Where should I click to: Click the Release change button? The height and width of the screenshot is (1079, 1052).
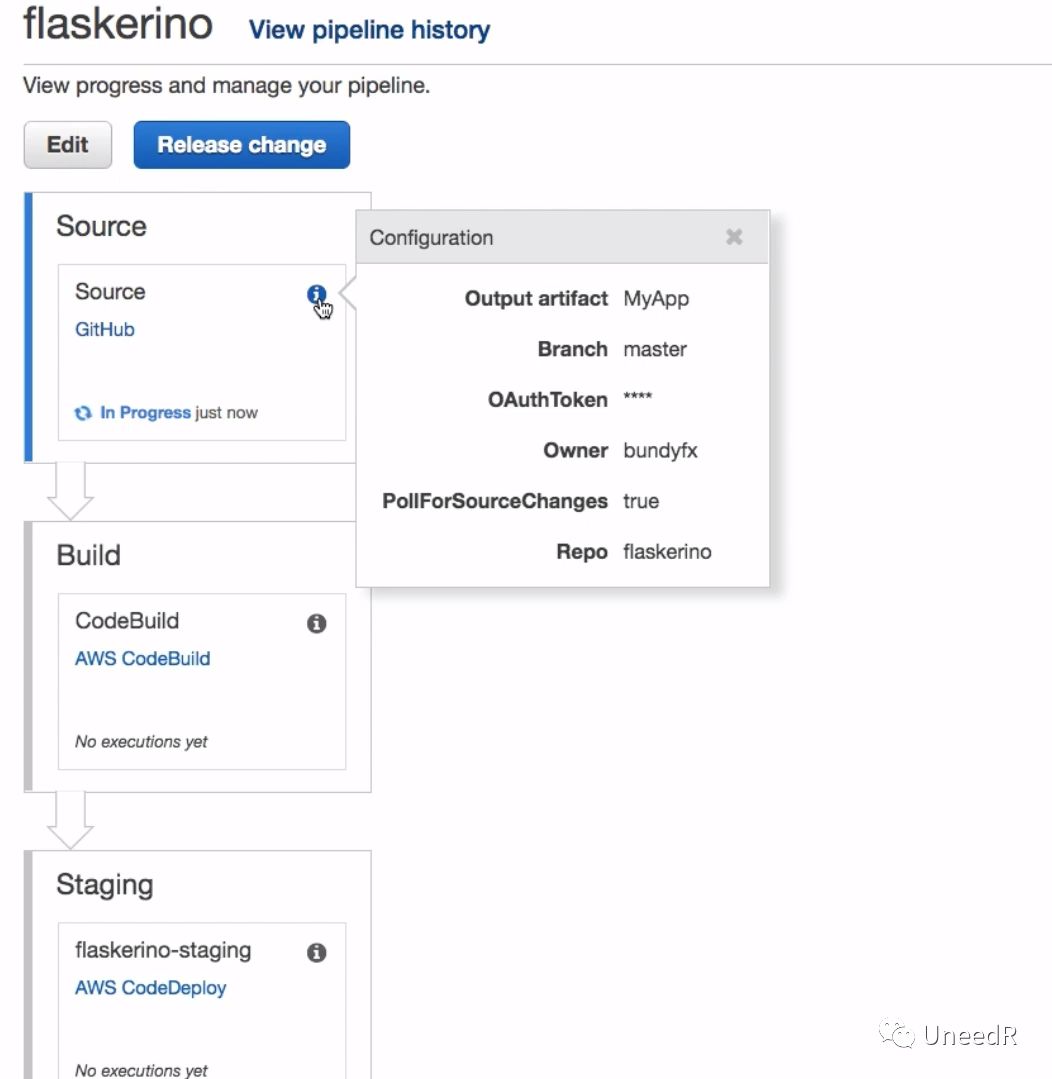tap(241, 145)
